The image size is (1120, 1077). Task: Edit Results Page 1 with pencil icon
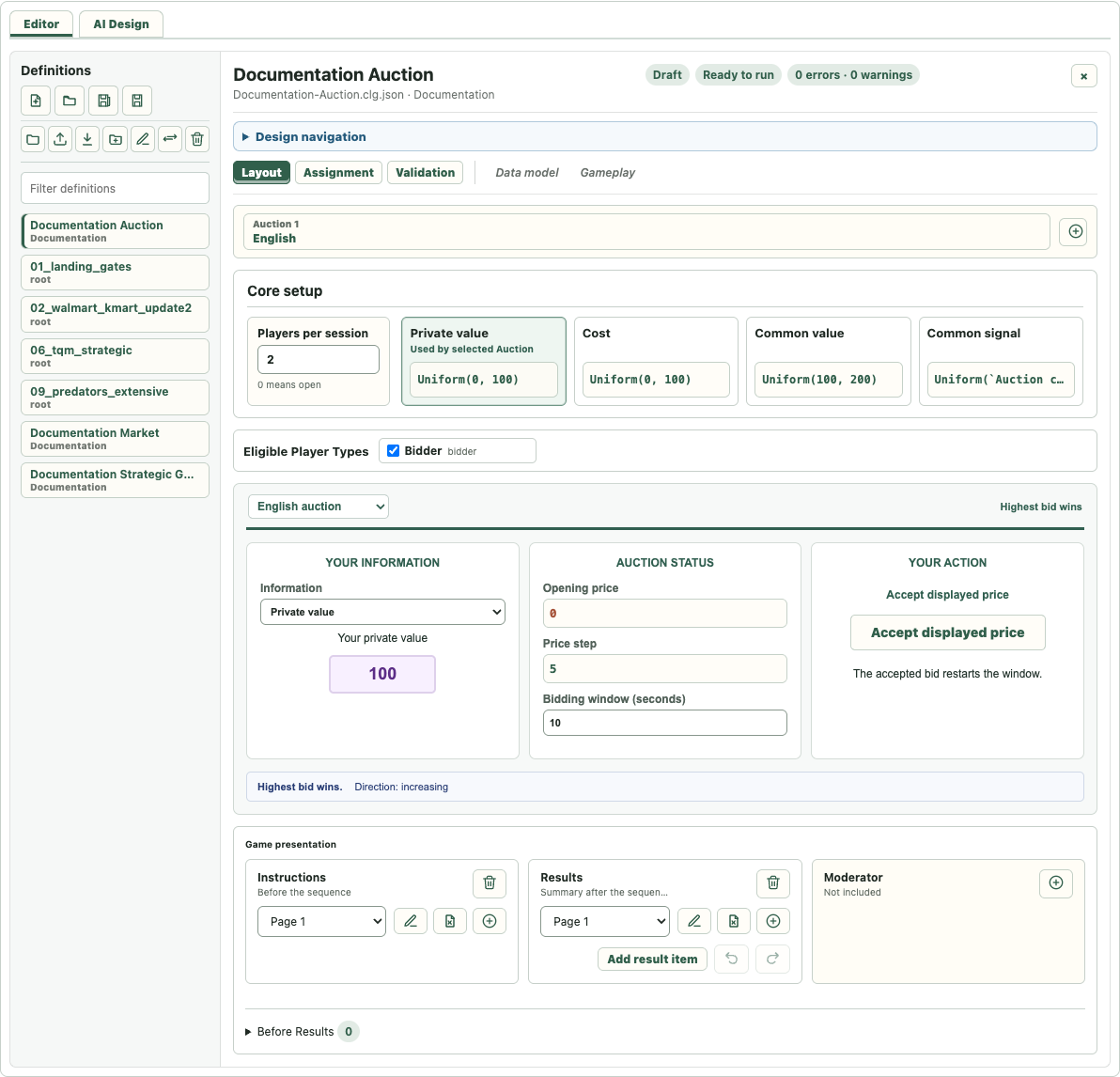[x=693, y=921]
